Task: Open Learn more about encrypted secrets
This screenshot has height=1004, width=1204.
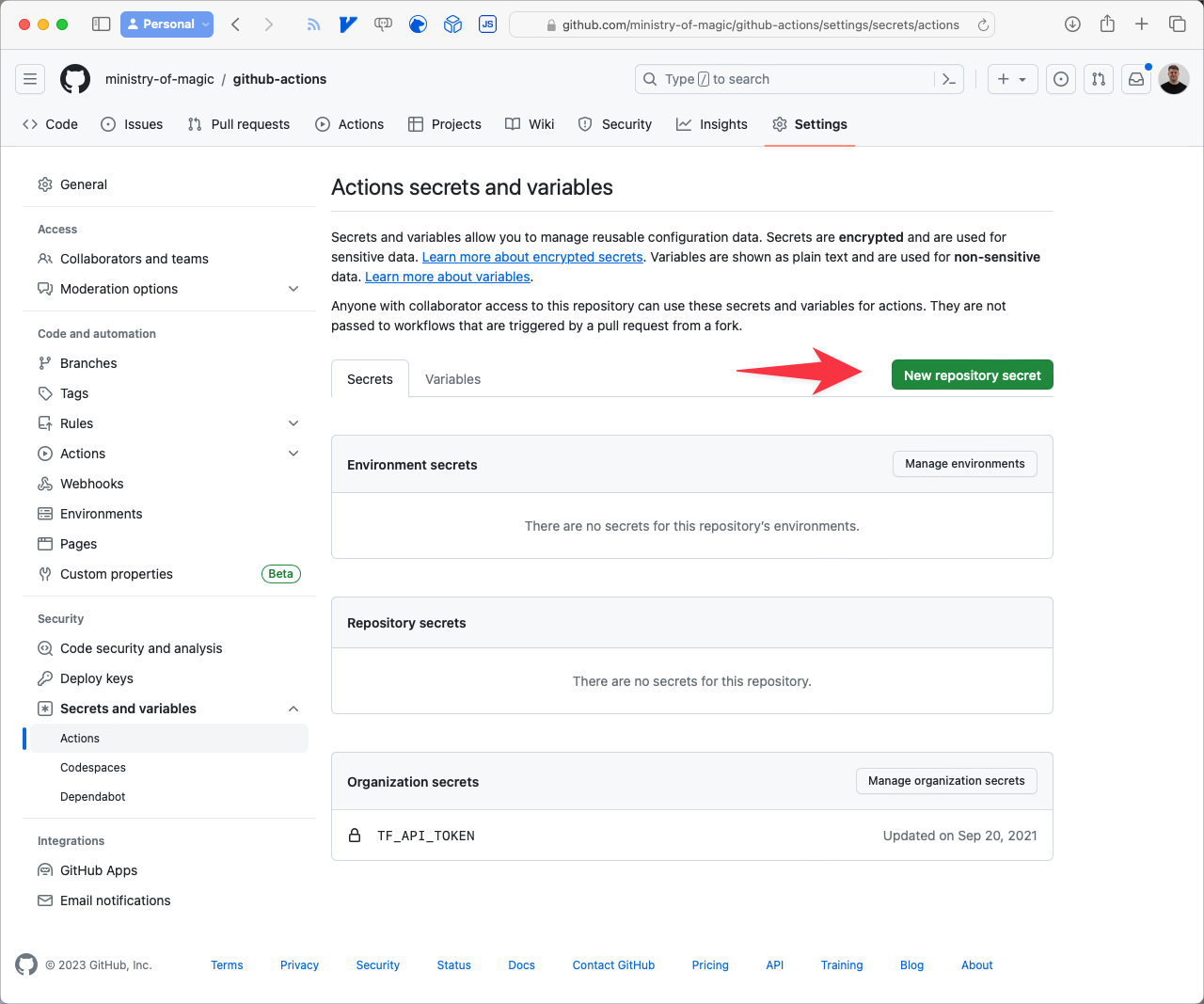Action: pos(532,257)
